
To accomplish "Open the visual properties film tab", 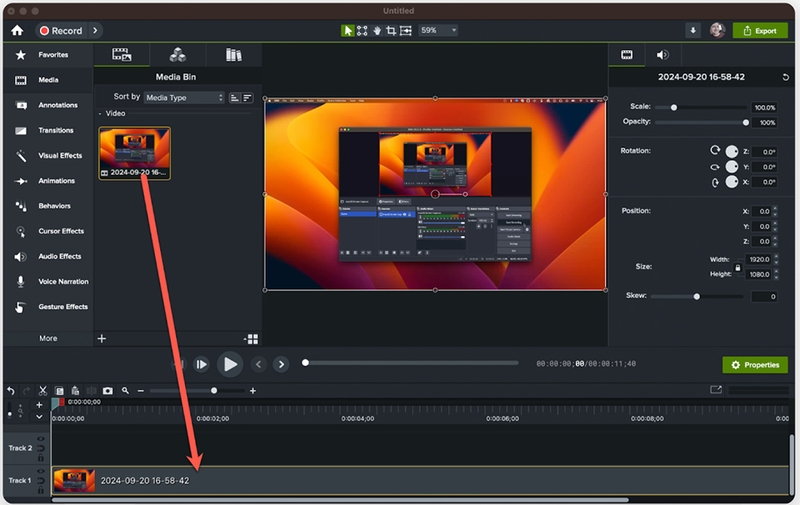I will 627,55.
